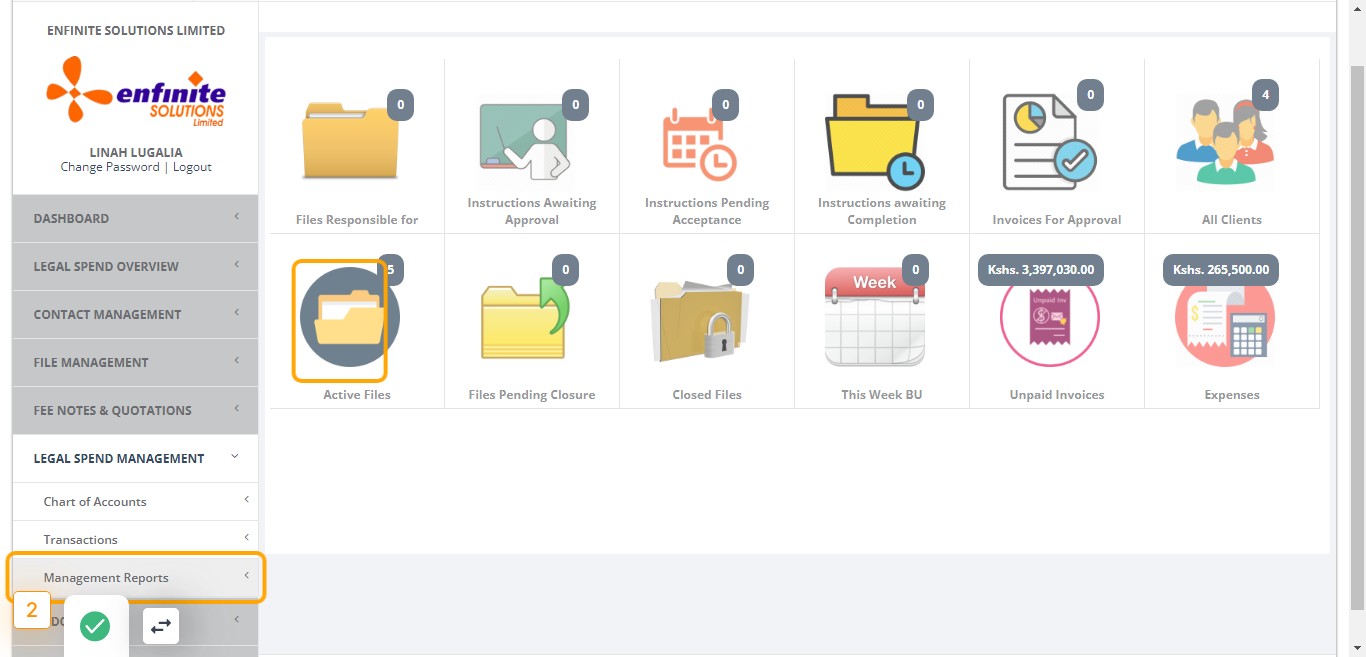Image resolution: width=1366 pixels, height=657 pixels.
Task: Expand the Chart of Accounts chevron
Action: point(246,500)
